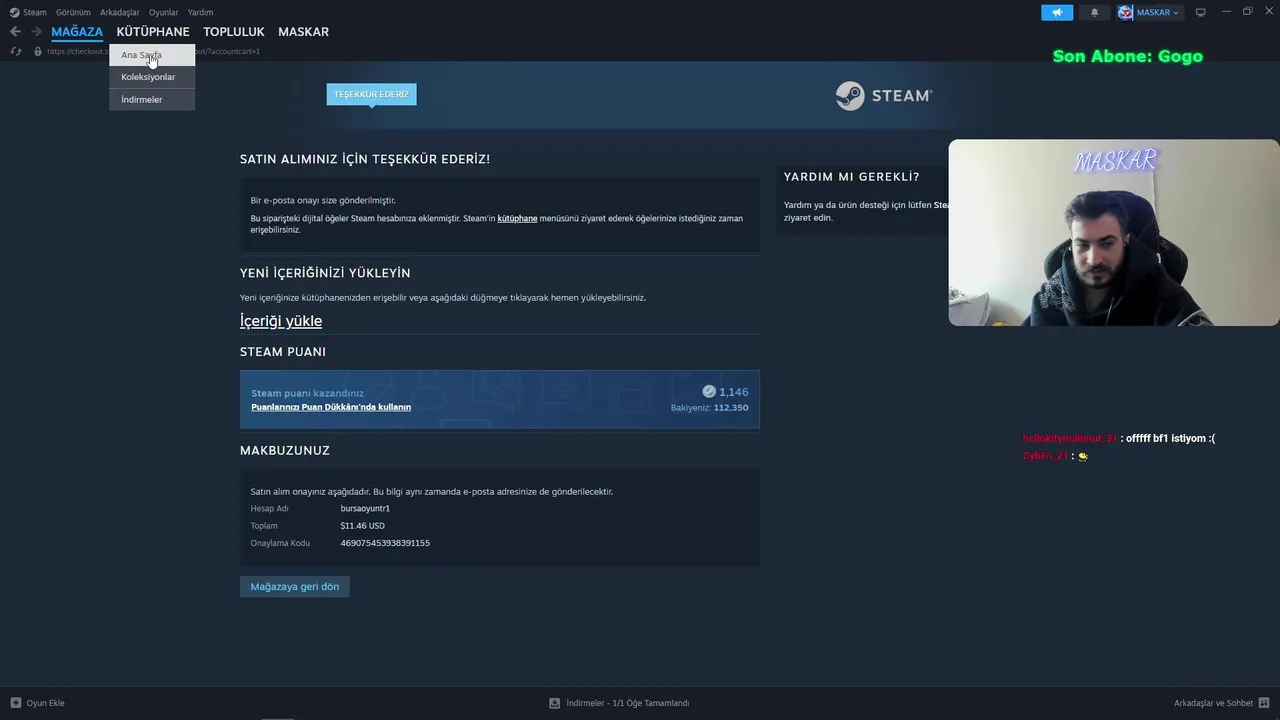1280x720 pixels.
Task: Open the Arkadaşlar menu
Action: pyautogui.click(x=120, y=12)
